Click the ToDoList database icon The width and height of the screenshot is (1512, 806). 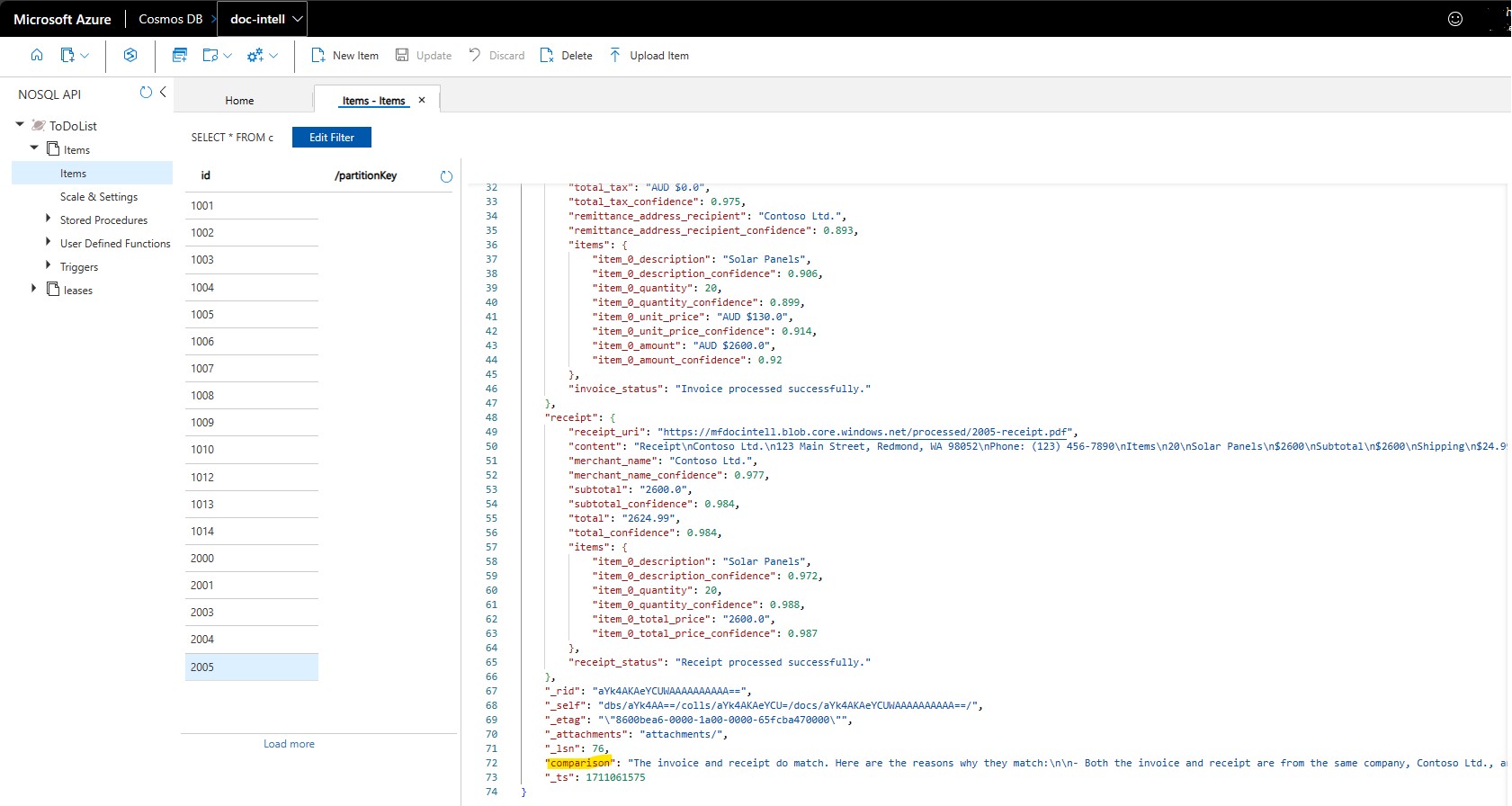point(39,125)
